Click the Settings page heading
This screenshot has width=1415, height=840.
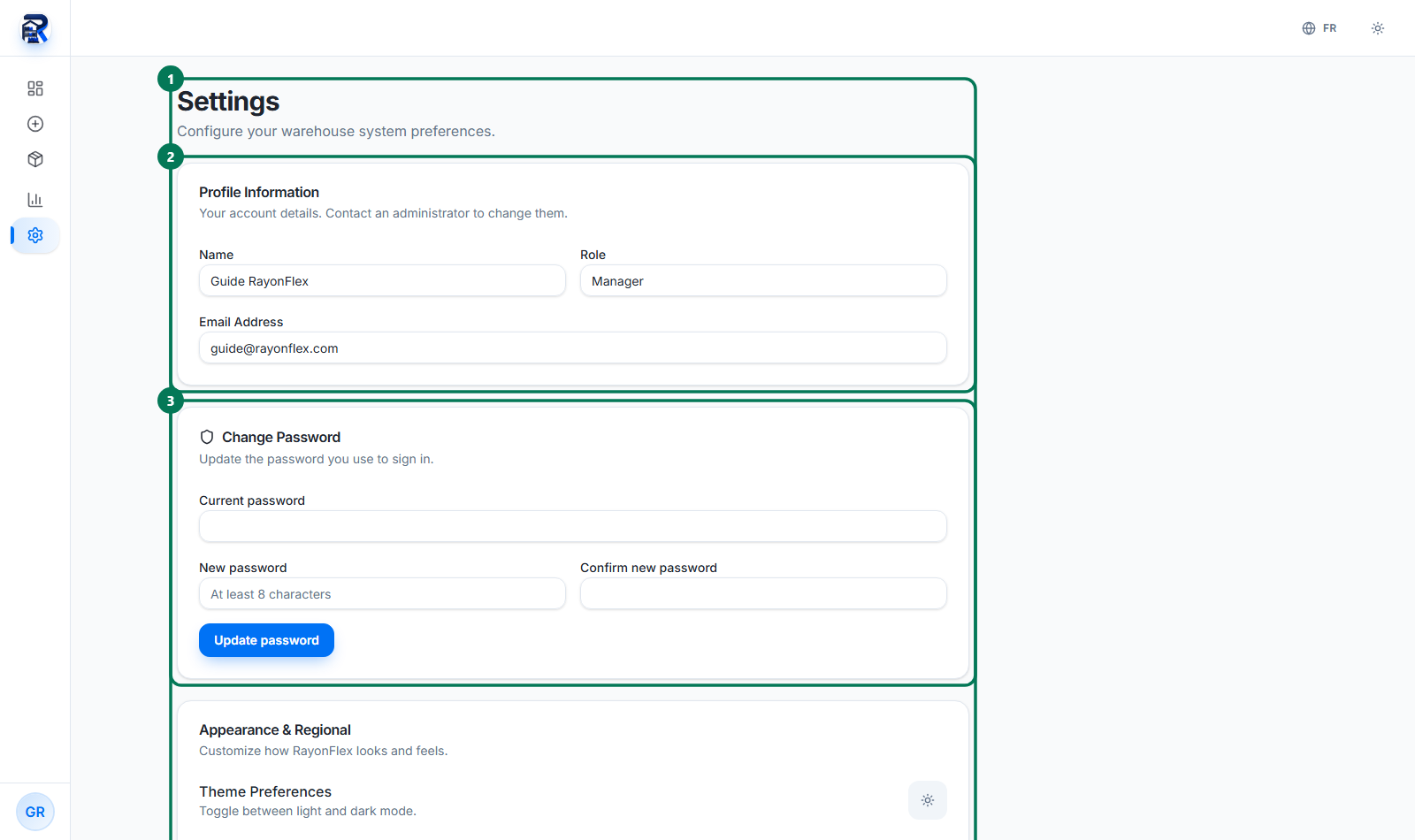click(228, 102)
